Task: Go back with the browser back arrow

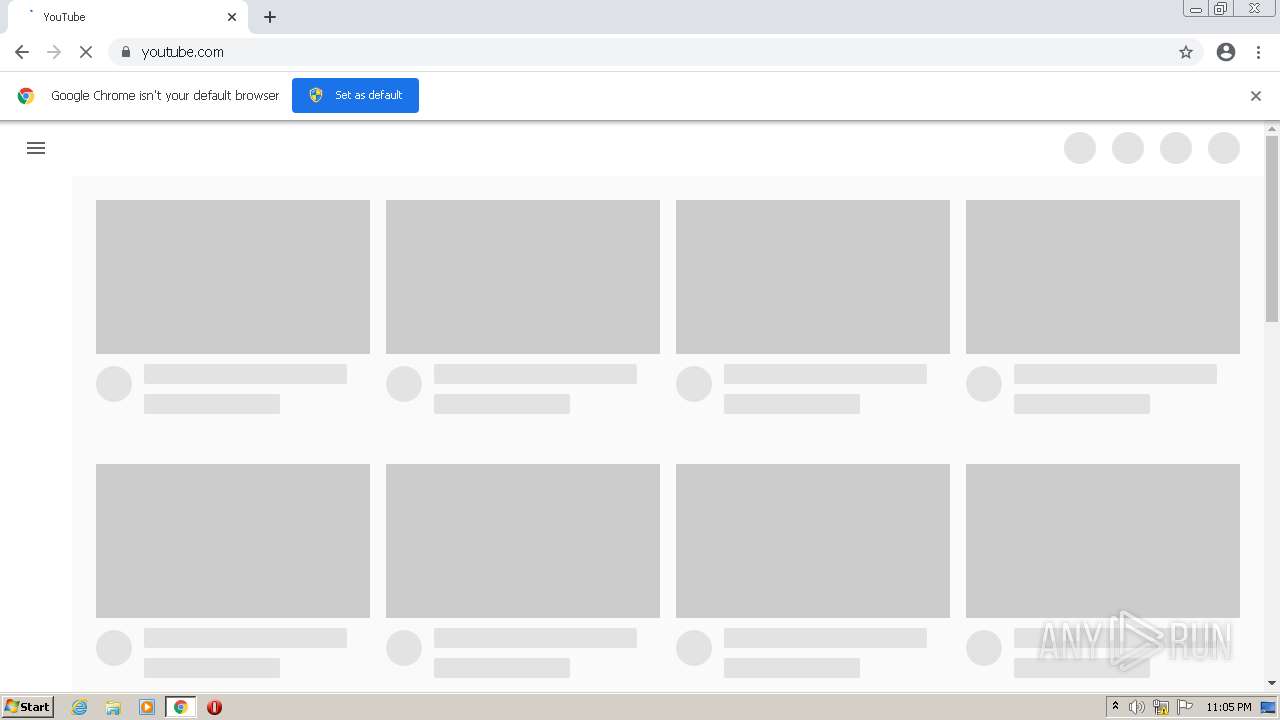Action: (22, 52)
